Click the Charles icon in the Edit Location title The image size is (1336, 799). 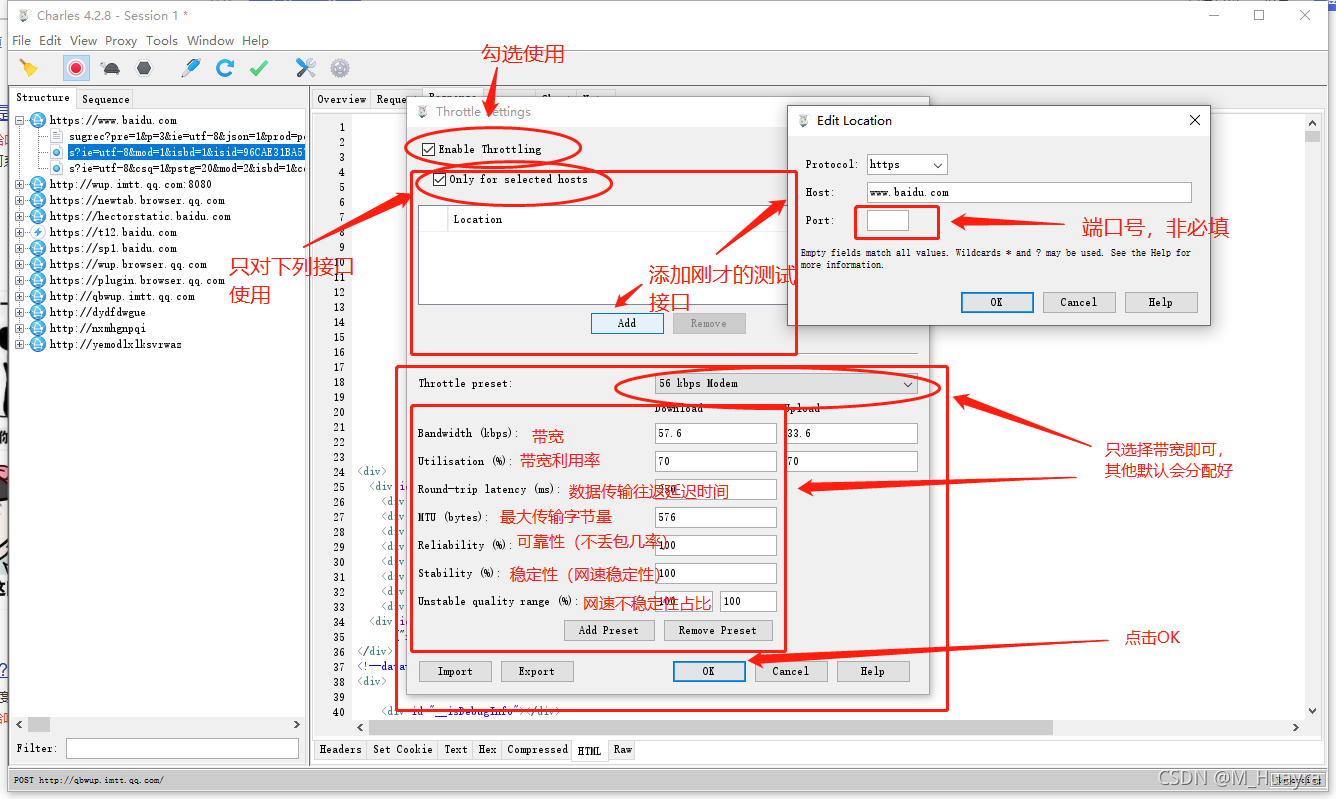pyautogui.click(x=803, y=121)
